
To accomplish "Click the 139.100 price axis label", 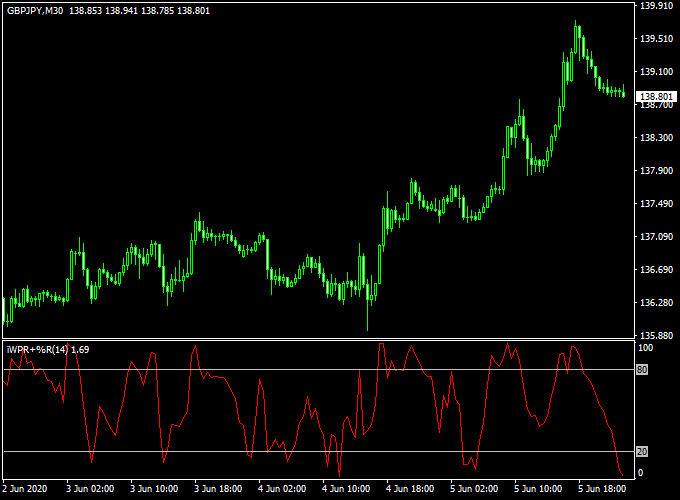I will coord(656,72).
